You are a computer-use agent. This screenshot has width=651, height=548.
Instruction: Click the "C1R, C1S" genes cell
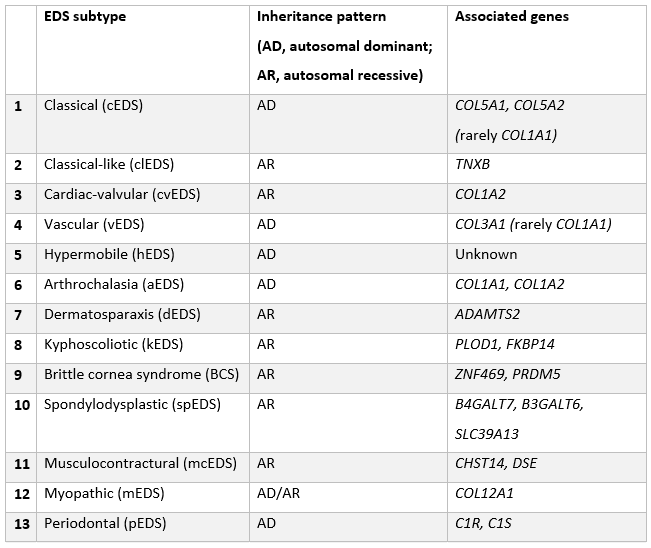[x=482, y=524]
